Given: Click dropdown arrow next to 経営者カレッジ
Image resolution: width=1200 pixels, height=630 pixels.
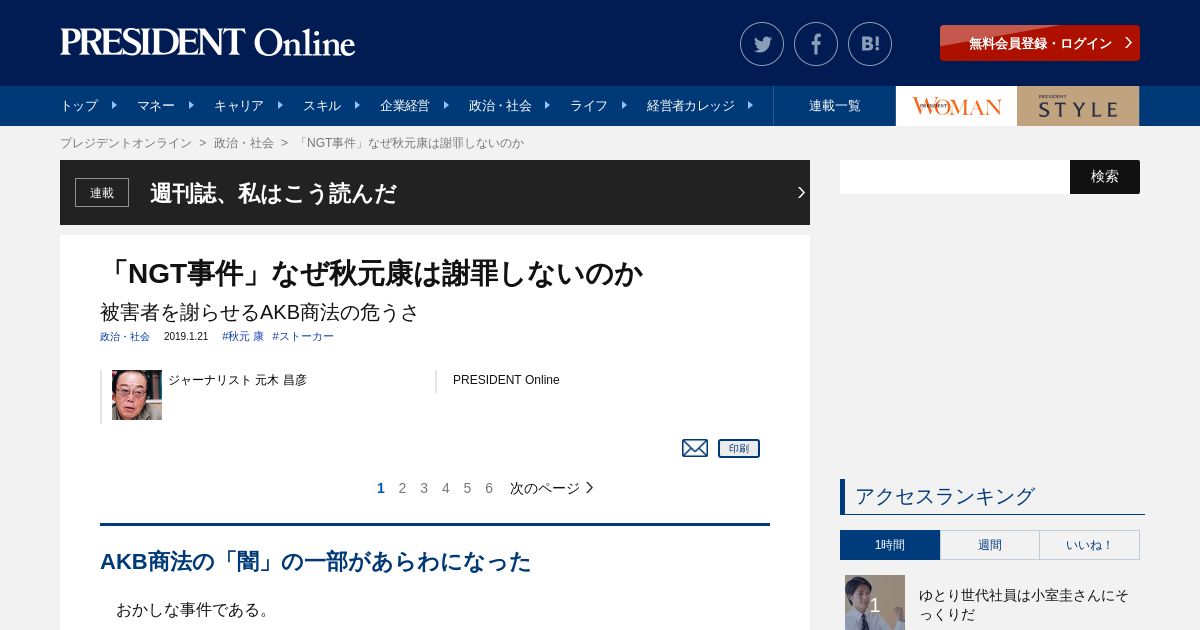Looking at the screenshot, I should (x=750, y=104).
